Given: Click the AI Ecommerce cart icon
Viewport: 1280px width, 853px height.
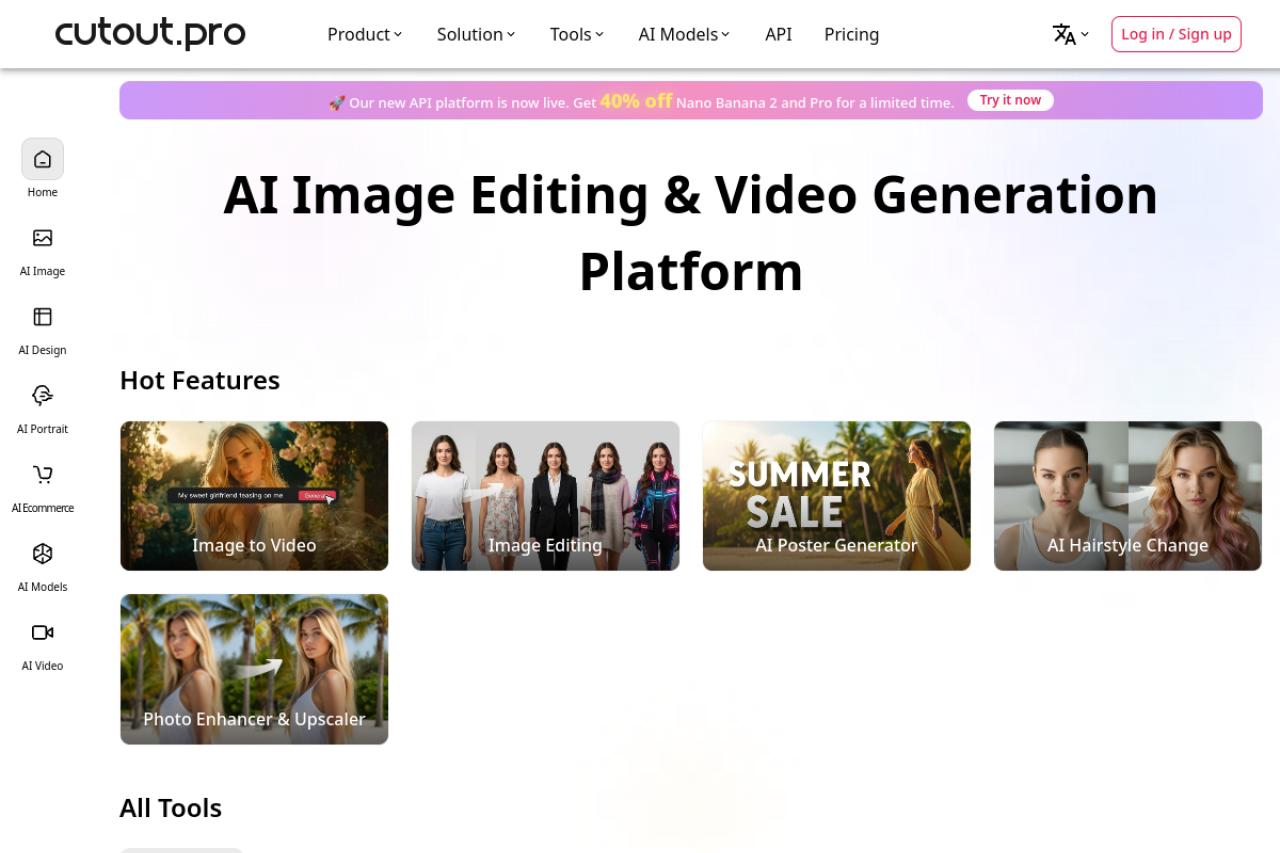Looking at the screenshot, I should 42,475.
